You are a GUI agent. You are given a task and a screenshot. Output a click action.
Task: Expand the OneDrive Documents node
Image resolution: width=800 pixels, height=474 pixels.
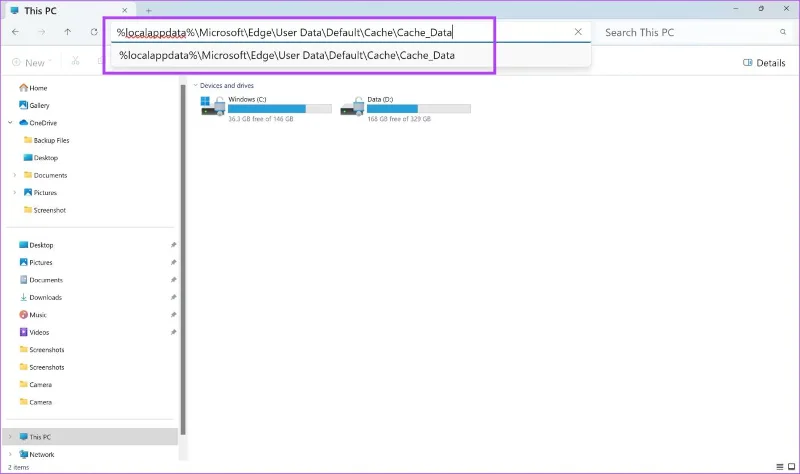click(x=14, y=175)
